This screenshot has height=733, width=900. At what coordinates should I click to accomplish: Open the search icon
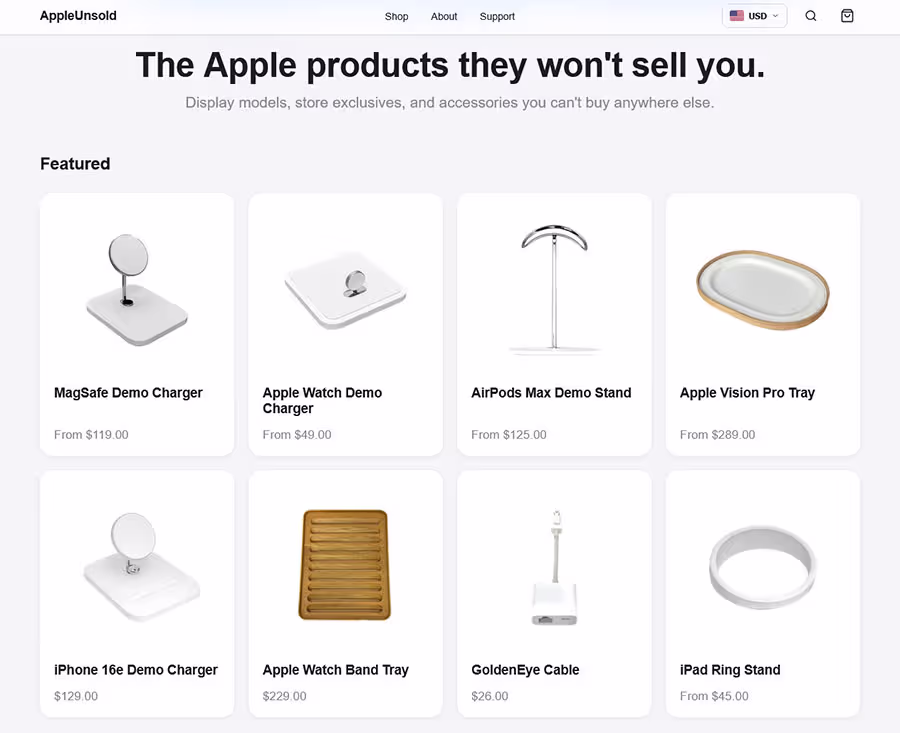[810, 16]
